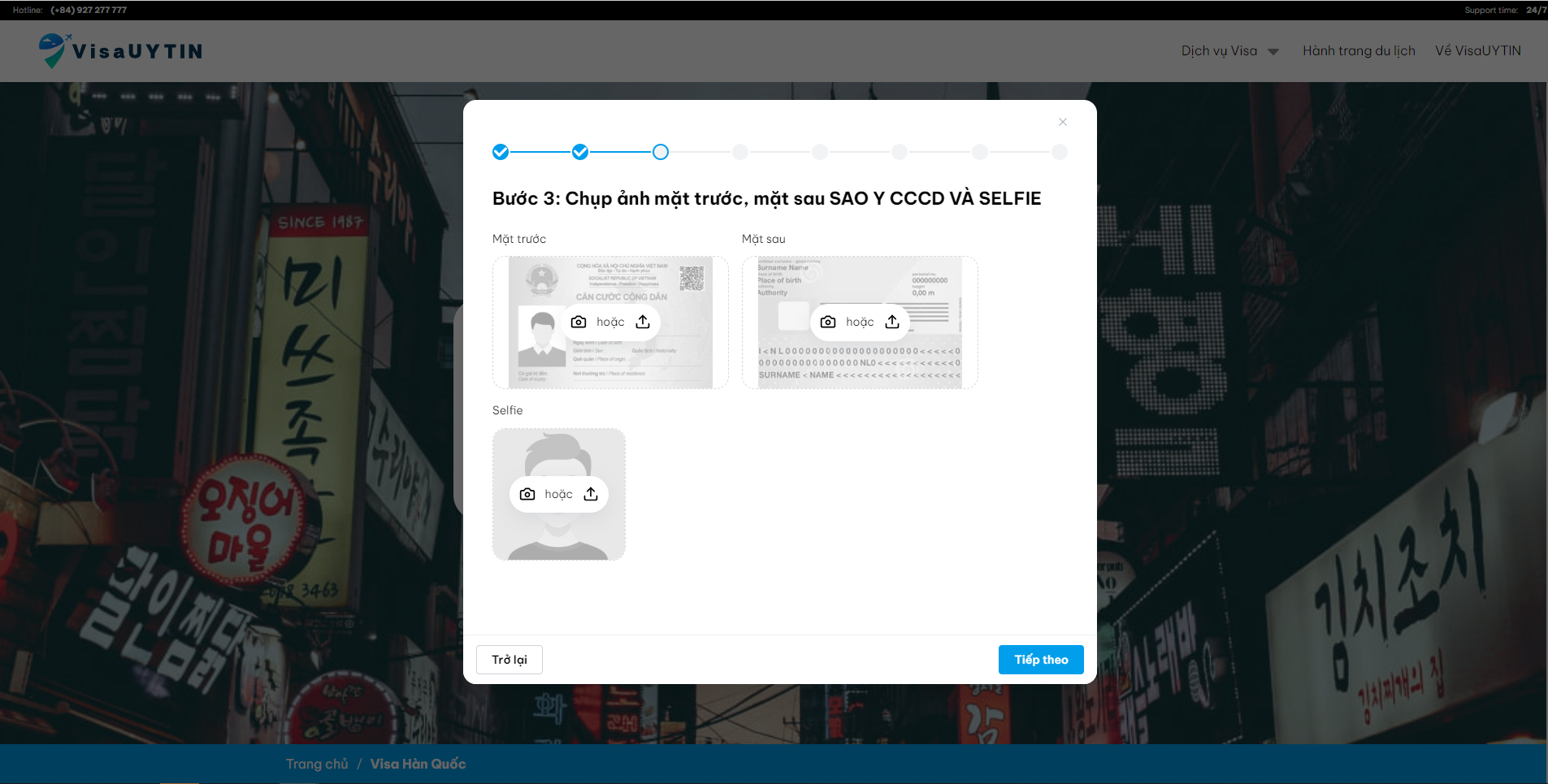
Task: Click camera icon for front side (Mặt trước)
Action: point(579,322)
